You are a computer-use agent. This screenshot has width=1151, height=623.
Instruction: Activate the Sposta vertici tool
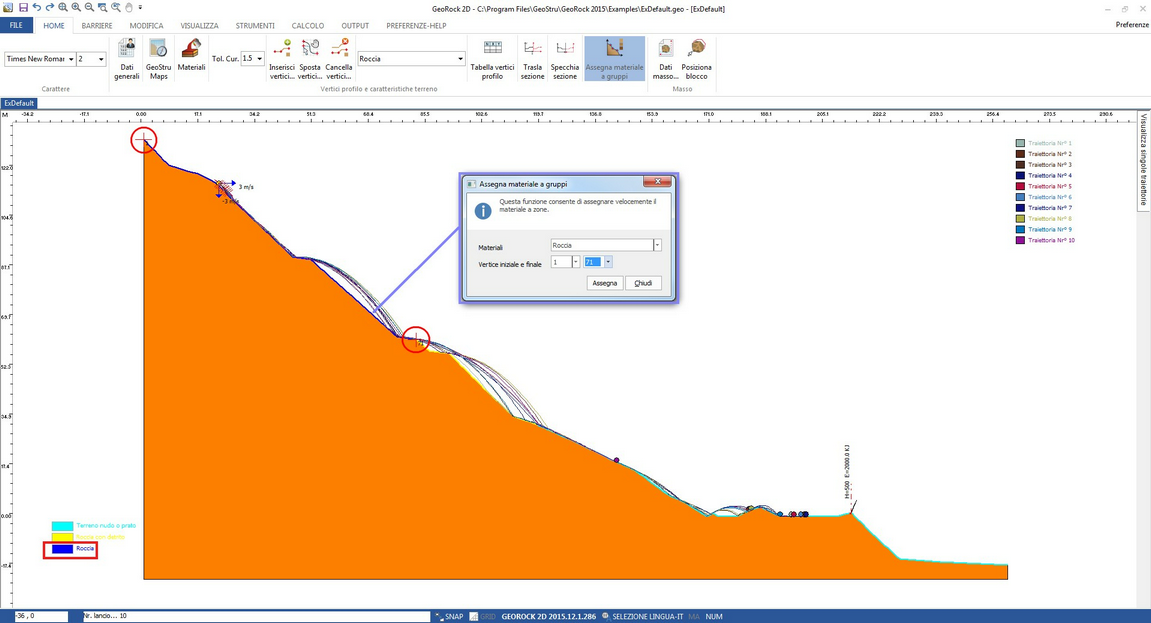point(310,59)
